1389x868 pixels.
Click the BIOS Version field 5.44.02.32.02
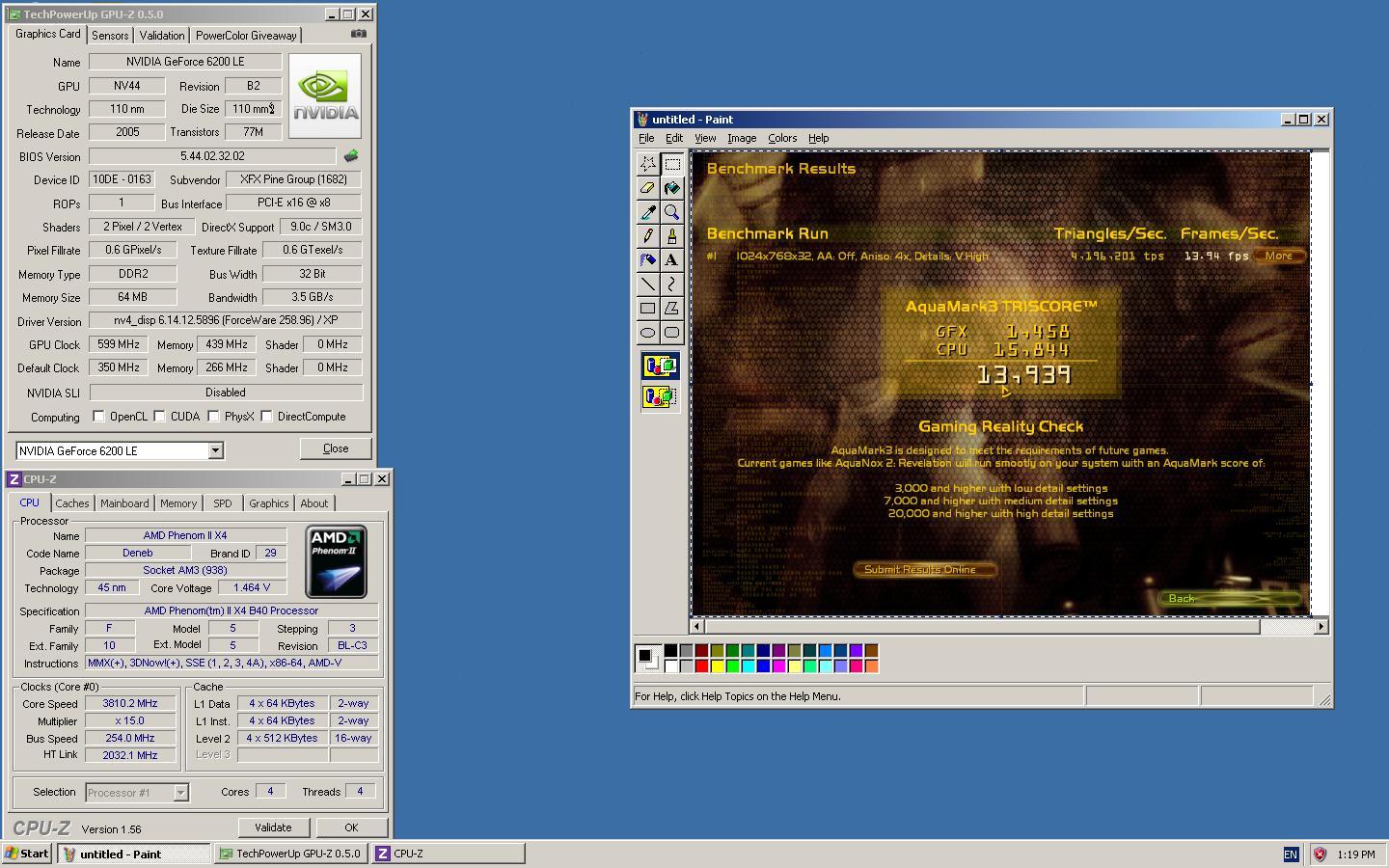pyautogui.click(x=212, y=156)
